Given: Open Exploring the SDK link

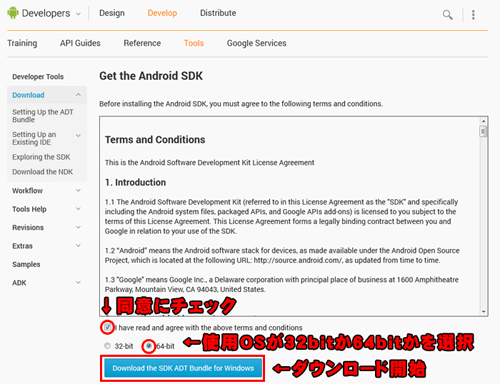Looking at the screenshot, I should point(41,157).
